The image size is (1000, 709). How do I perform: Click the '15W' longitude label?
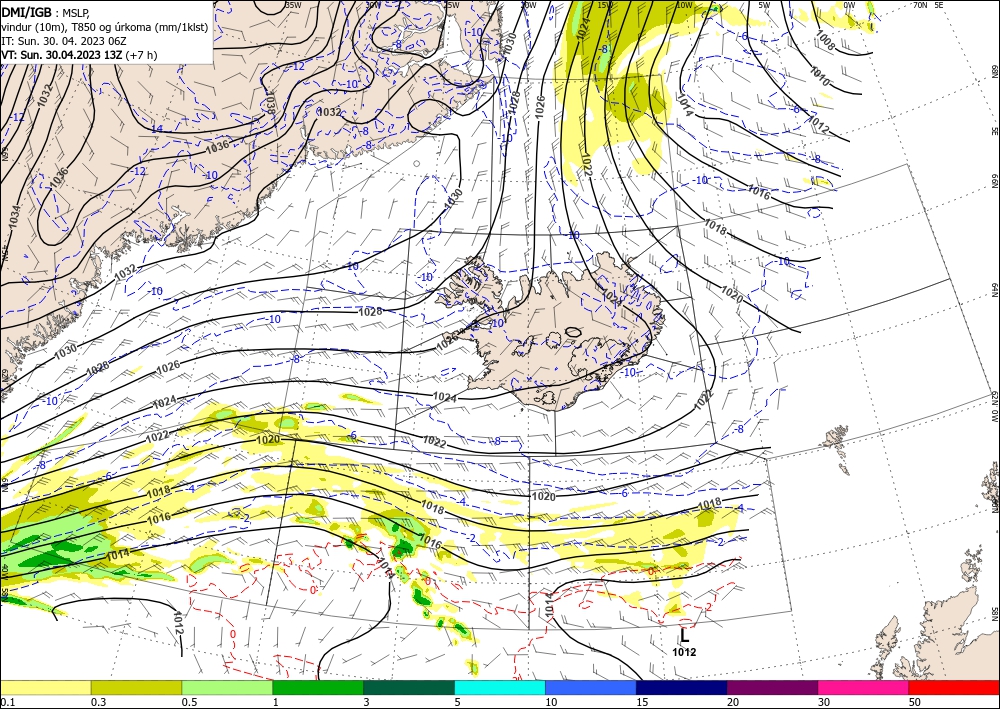[x=605, y=5]
